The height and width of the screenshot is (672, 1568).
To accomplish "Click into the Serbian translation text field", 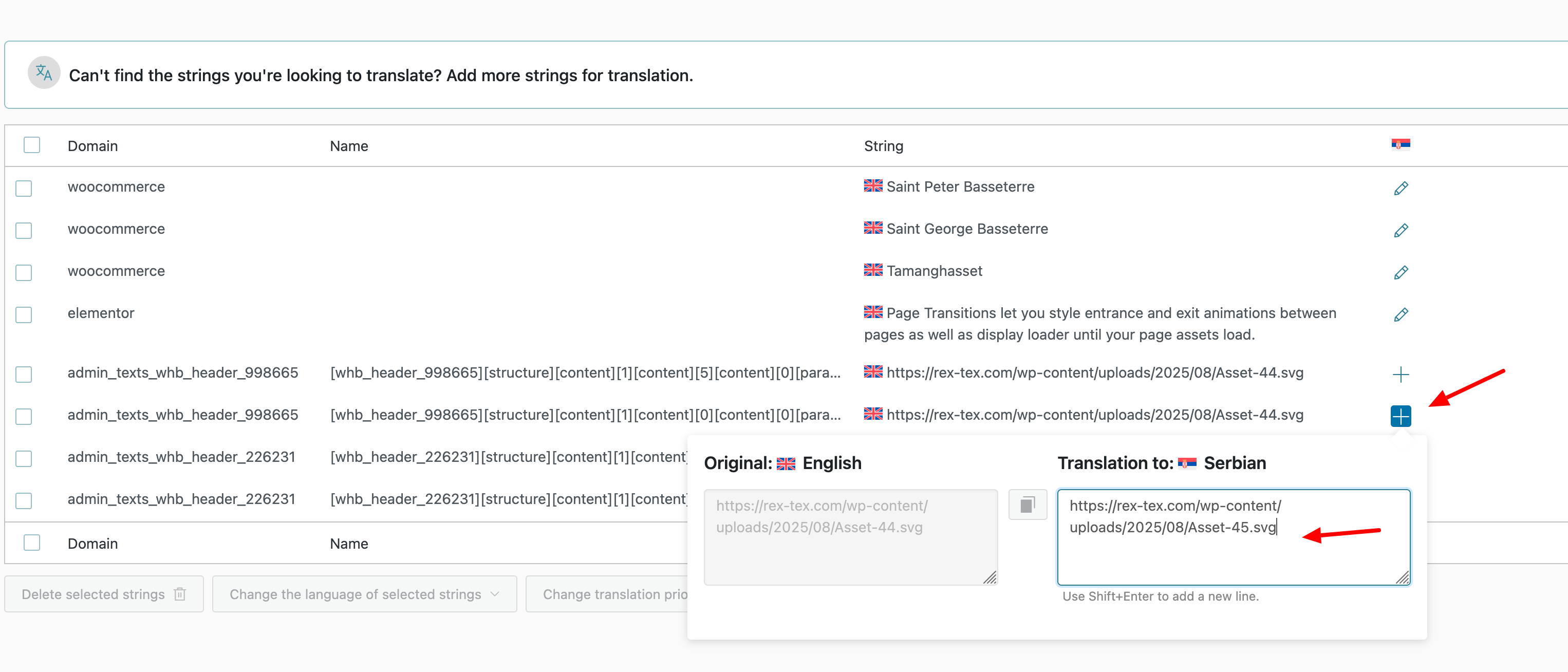I will coord(1233,548).
